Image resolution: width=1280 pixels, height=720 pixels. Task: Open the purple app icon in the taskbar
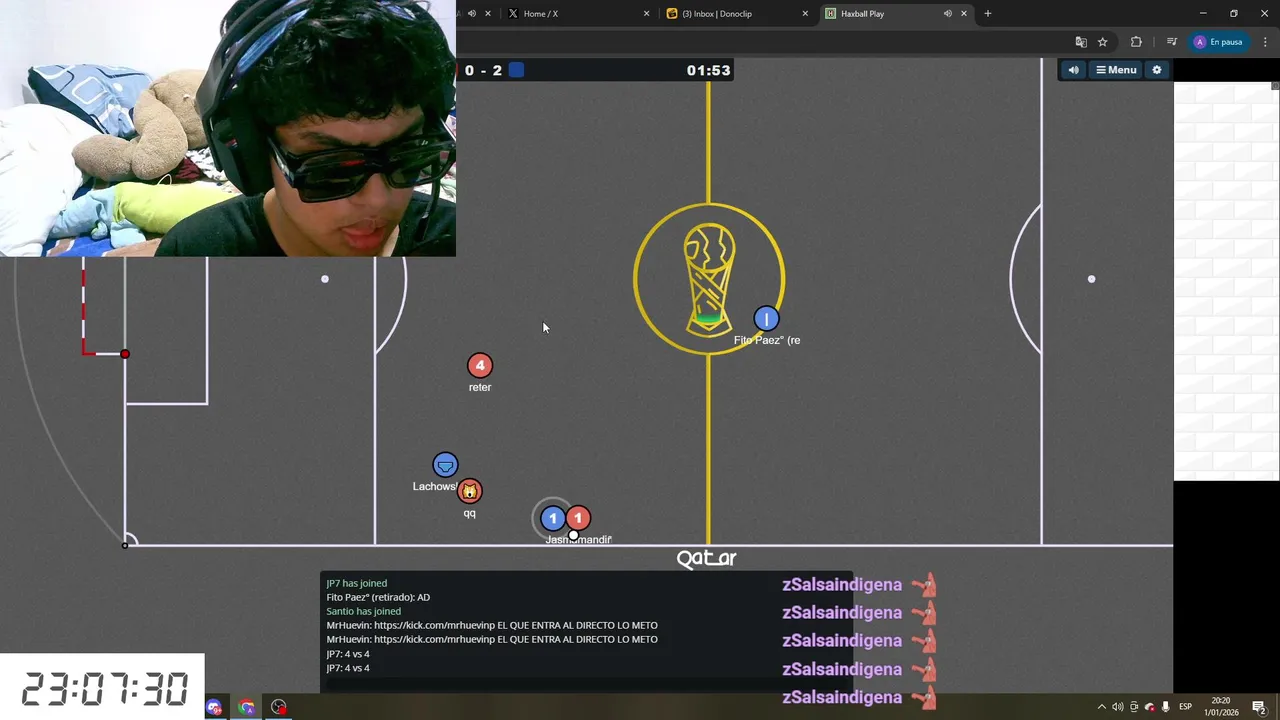(x=214, y=707)
